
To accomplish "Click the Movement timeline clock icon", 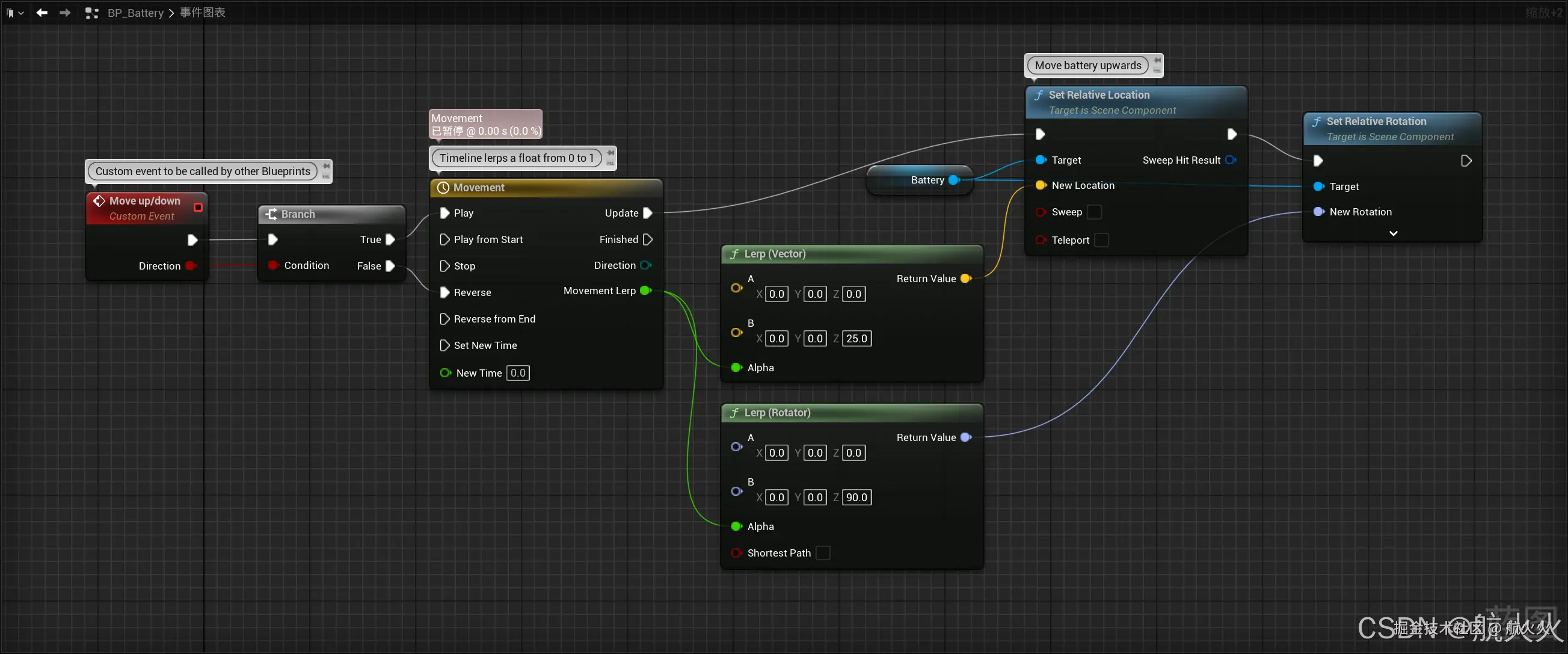I will (x=443, y=188).
